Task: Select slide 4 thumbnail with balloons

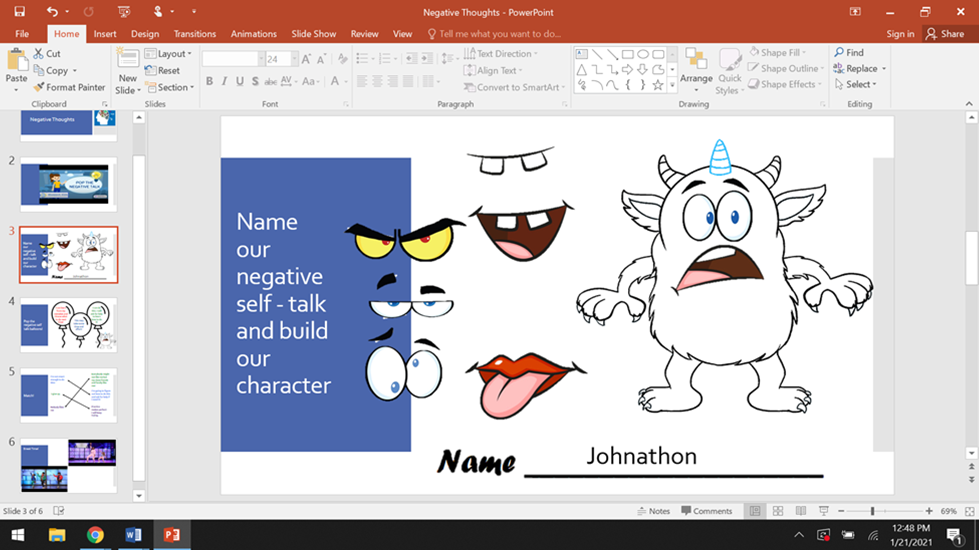Action: [69, 325]
